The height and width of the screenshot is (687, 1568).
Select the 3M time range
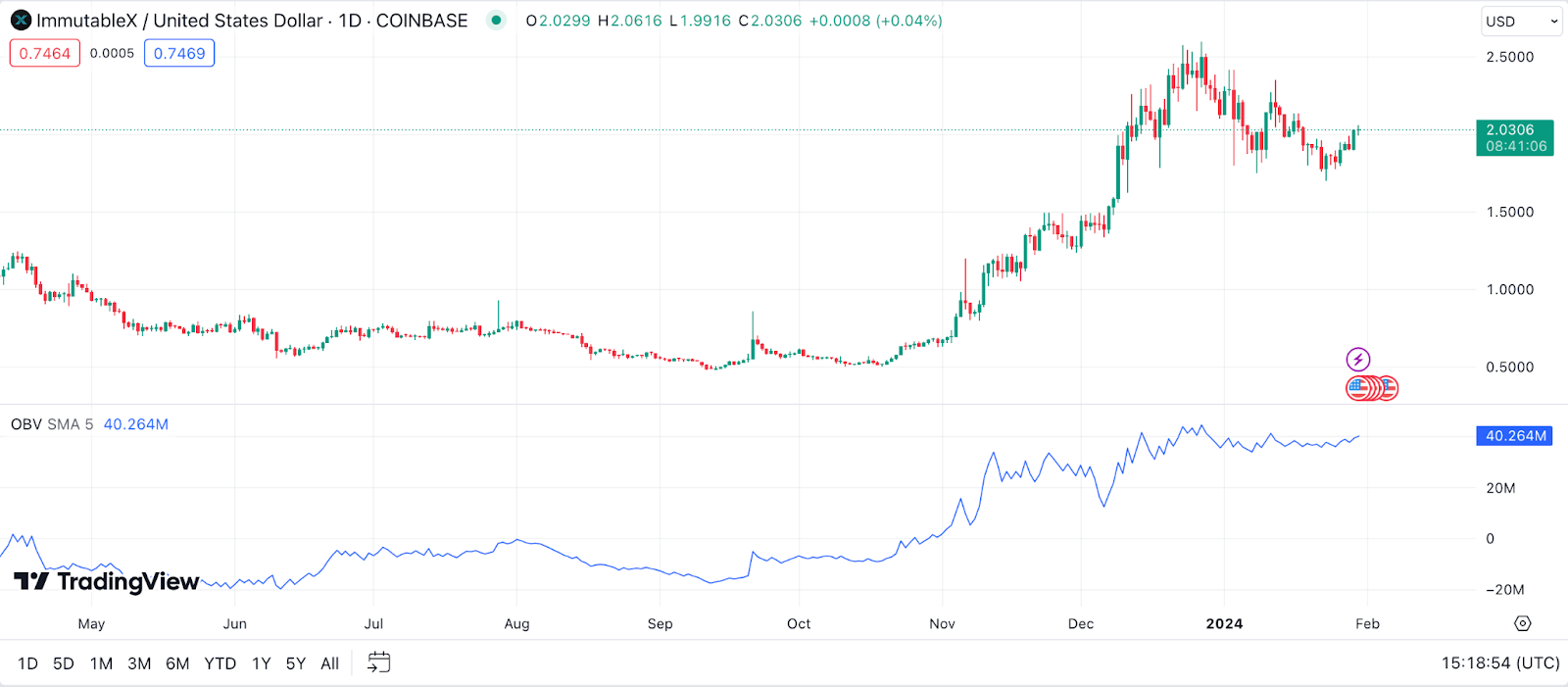click(x=139, y=663)
